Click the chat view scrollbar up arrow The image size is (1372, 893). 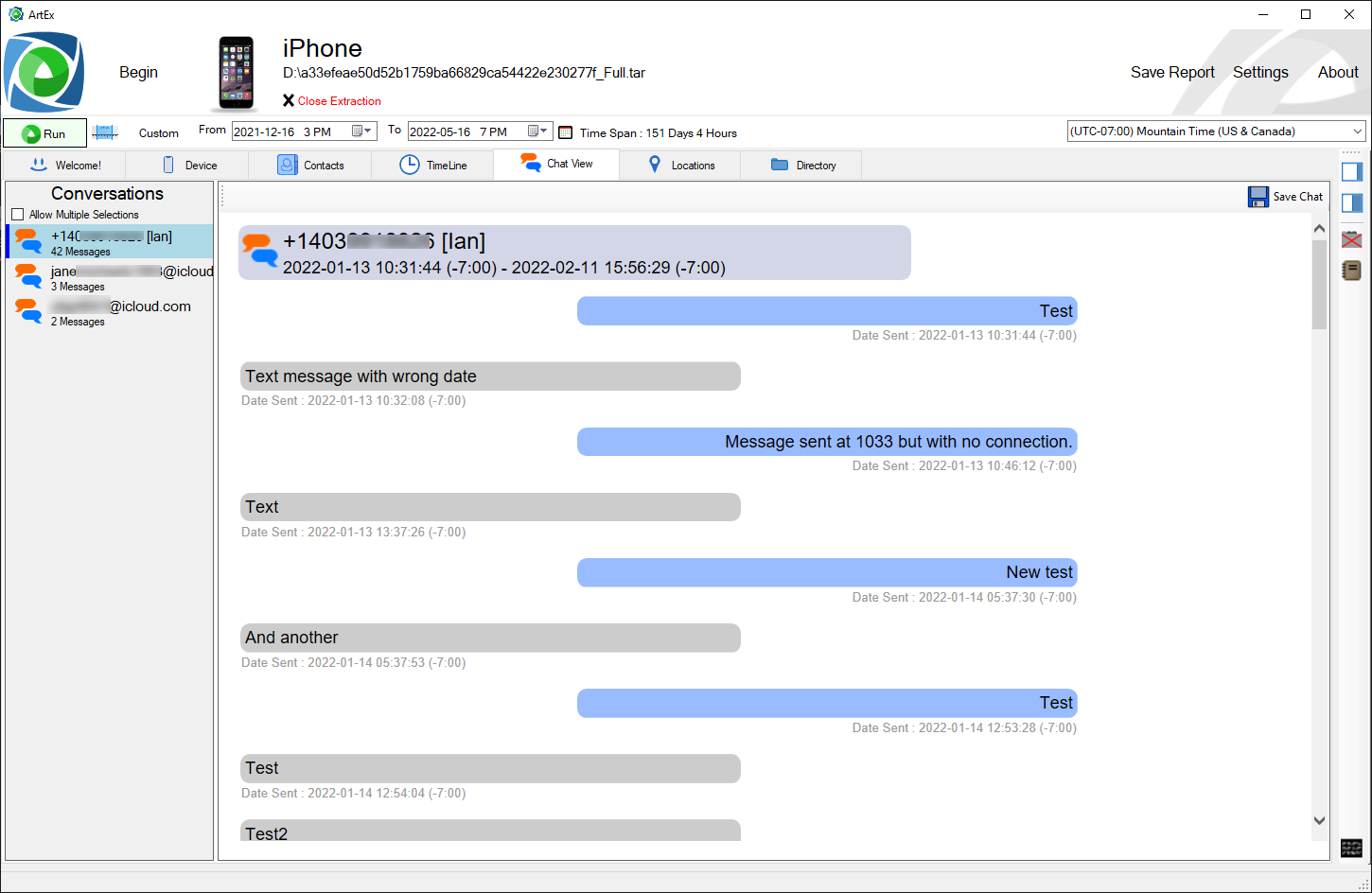click(1319, 228)
